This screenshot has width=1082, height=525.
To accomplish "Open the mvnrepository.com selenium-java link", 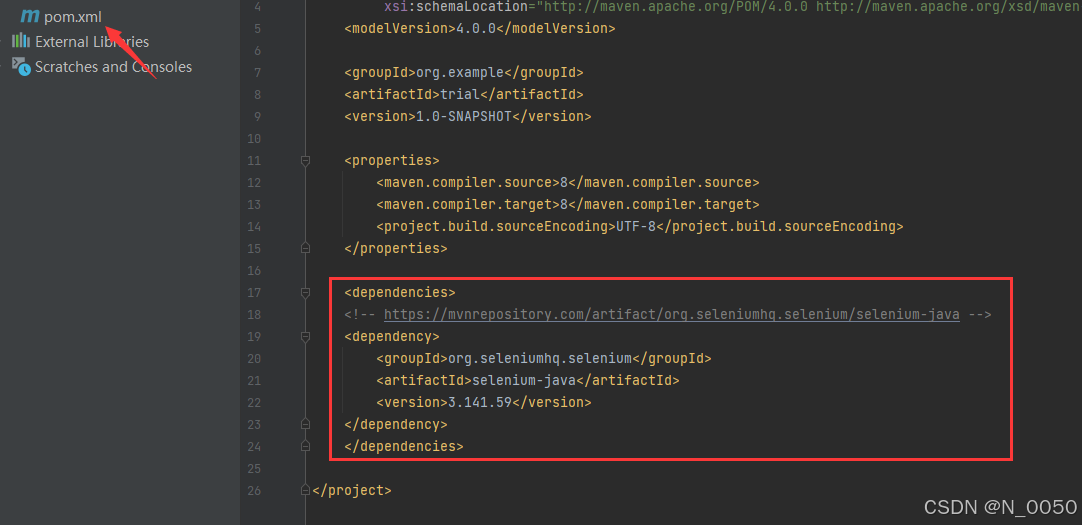I will pos(671,315).
